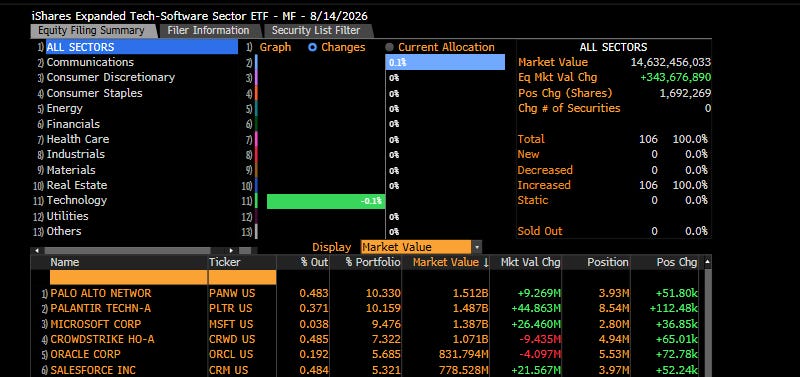
Task: Select the Consumer Discretionary sector
Action: coord(111,78)
